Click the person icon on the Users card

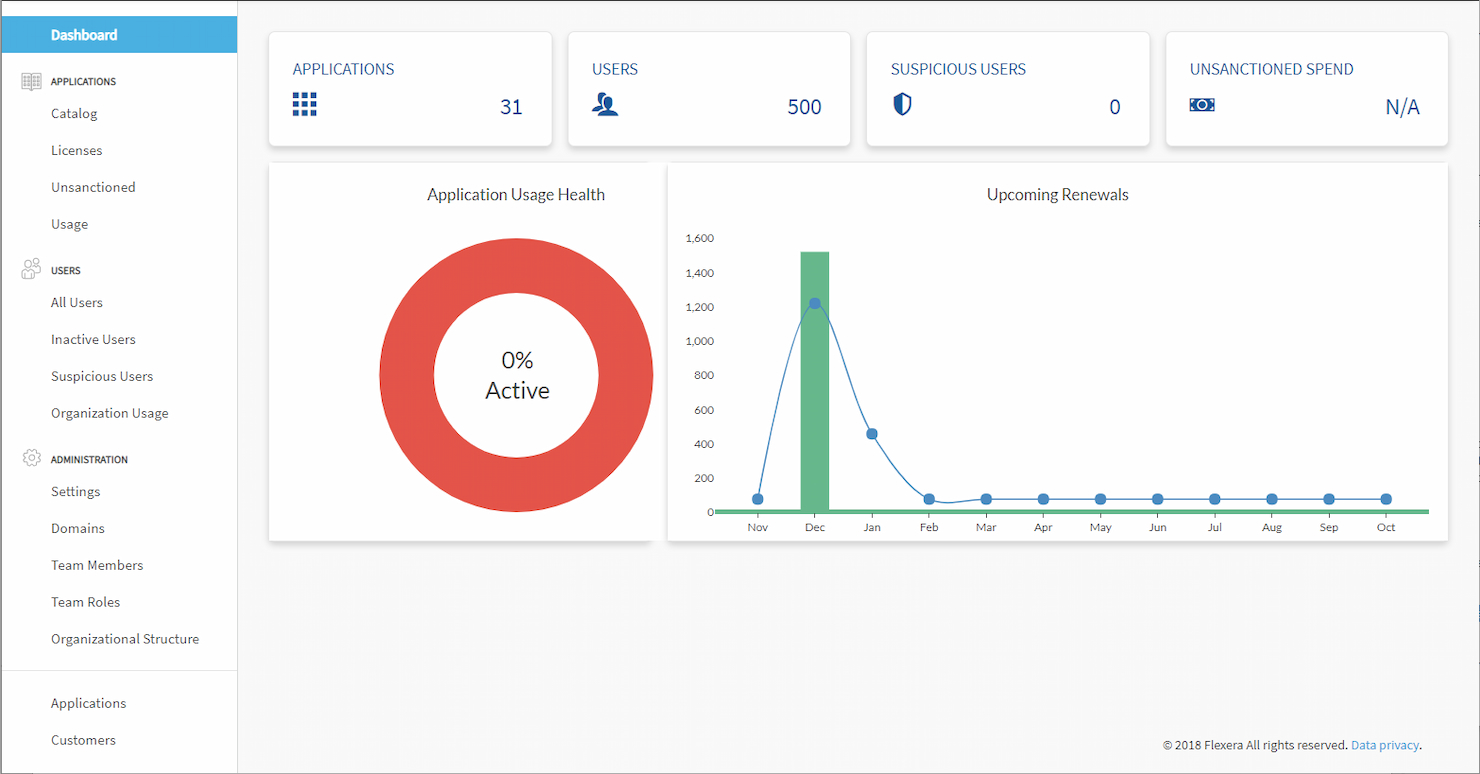click(604, 104)
